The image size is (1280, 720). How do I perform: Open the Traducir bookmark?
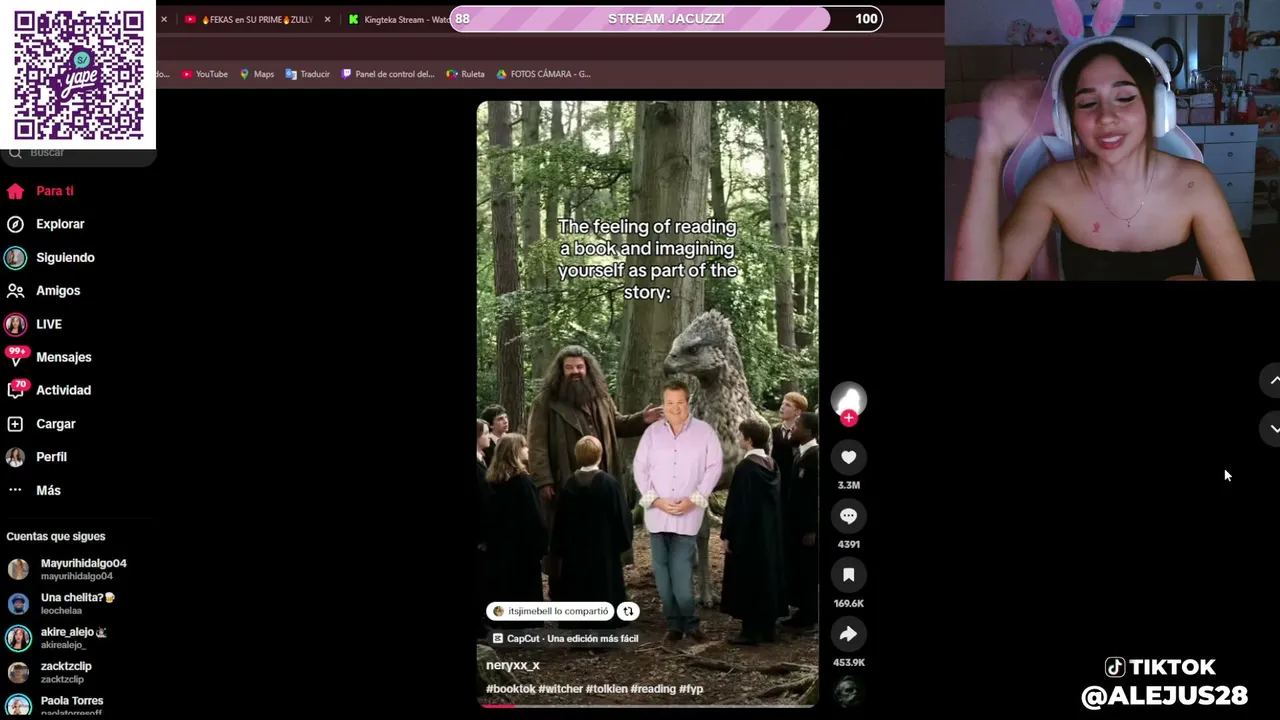pos(307,74)
